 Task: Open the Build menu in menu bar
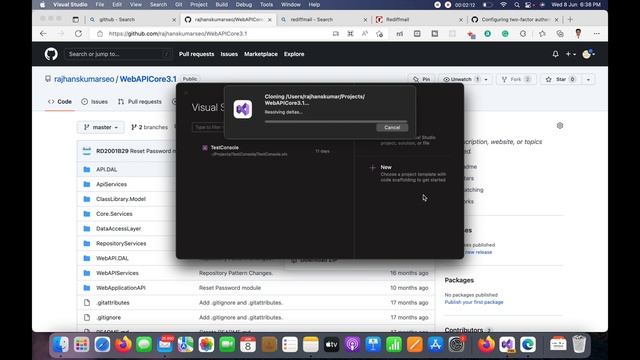[x=222, y=4]
